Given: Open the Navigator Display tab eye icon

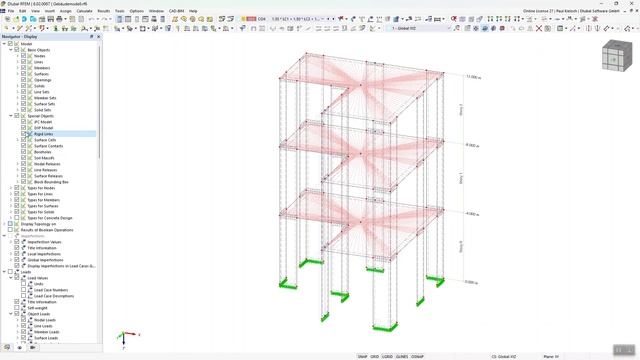Looking at the screenshot, I should (20, 347).
